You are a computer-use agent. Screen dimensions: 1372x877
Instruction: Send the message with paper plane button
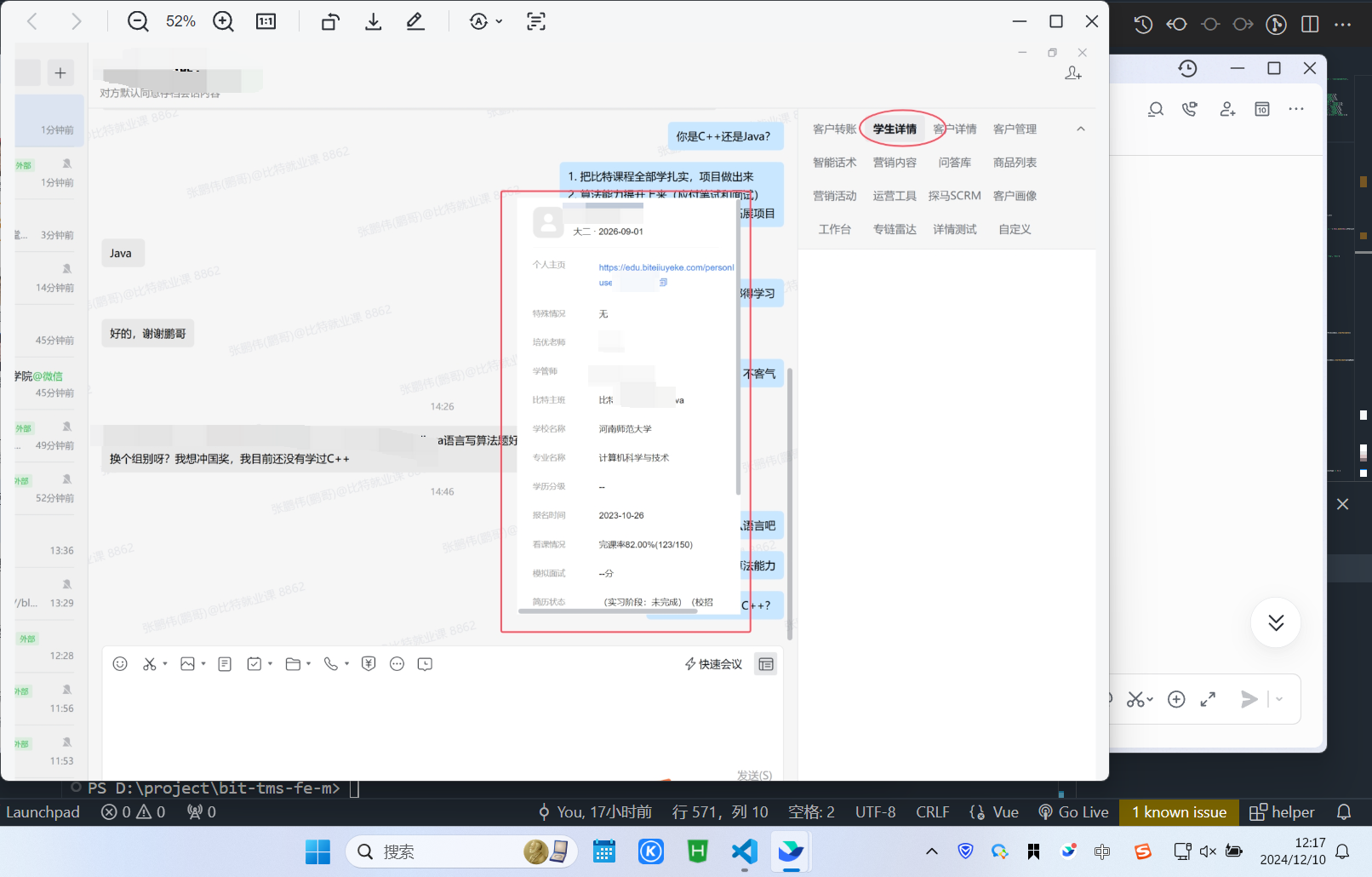(x=1249, y=699)
